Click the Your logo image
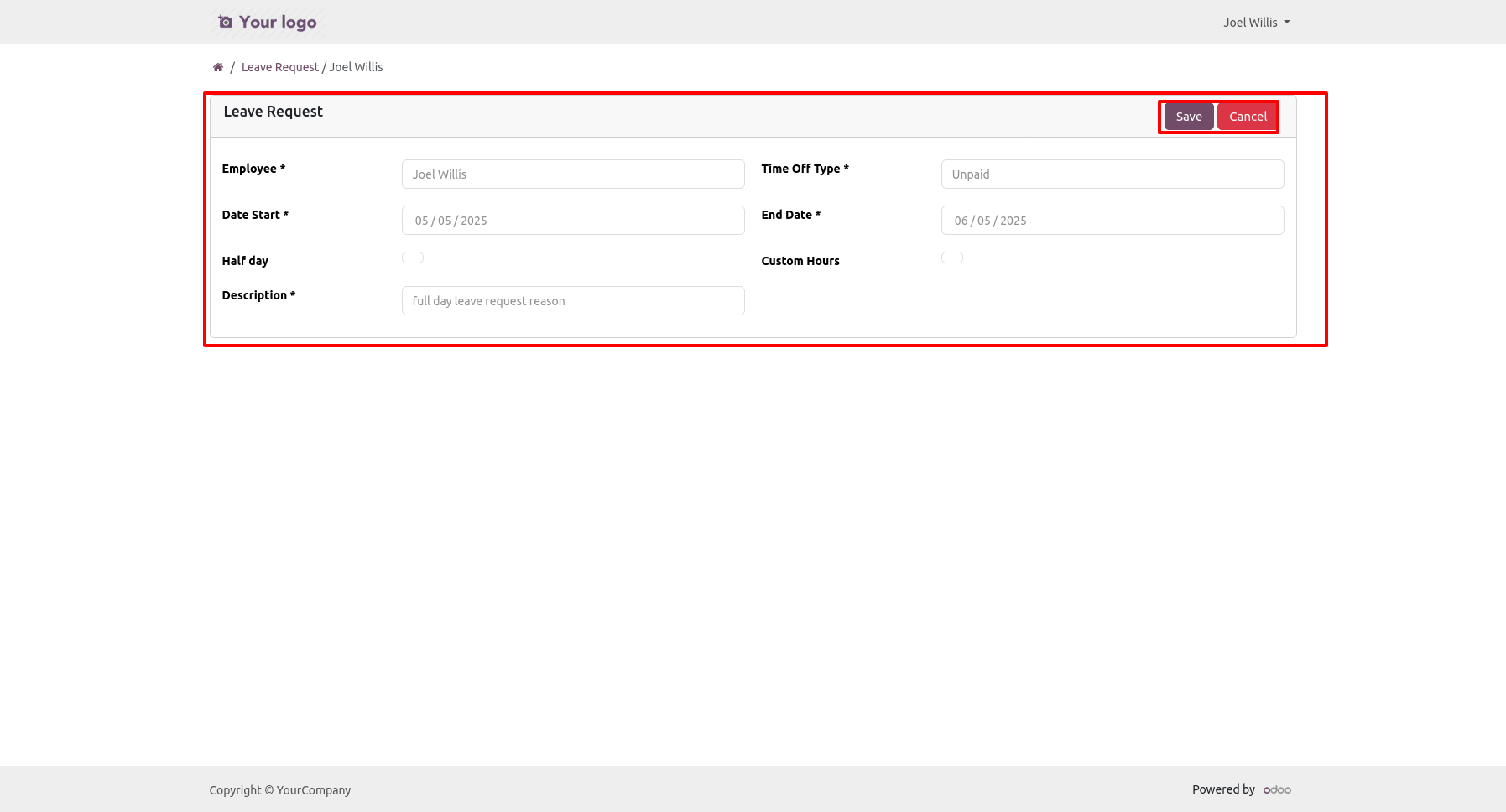1506x812 pixels. click(268, 22)
